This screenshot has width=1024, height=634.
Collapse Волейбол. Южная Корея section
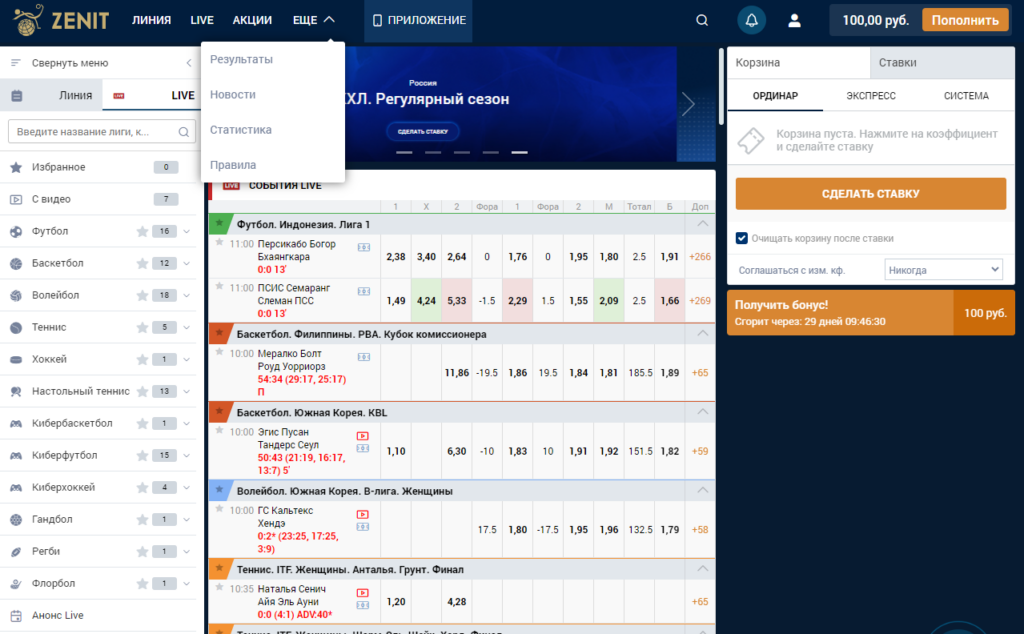[x=703, y=490]
